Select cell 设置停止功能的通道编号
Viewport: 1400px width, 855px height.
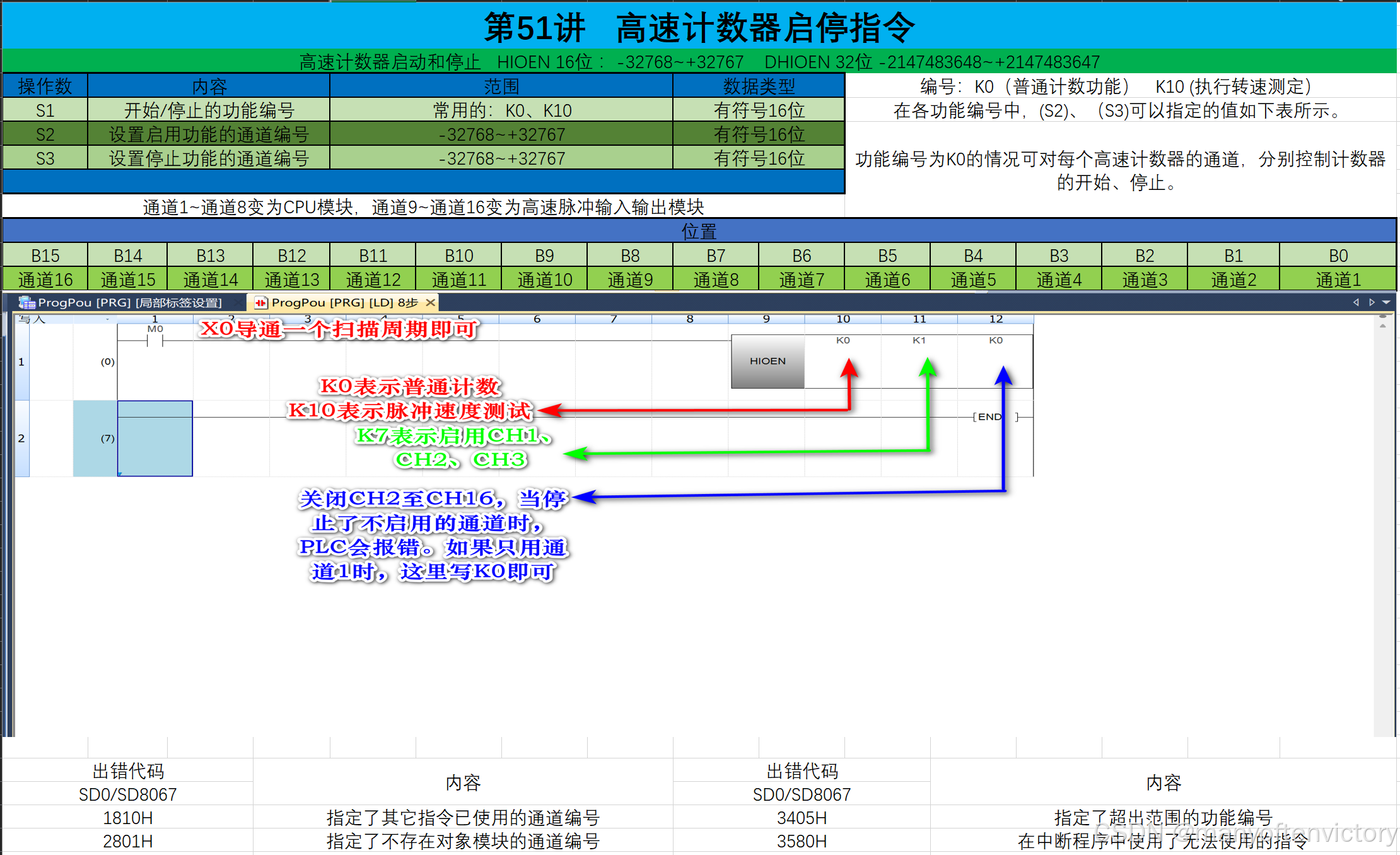(x=209, y=158)
